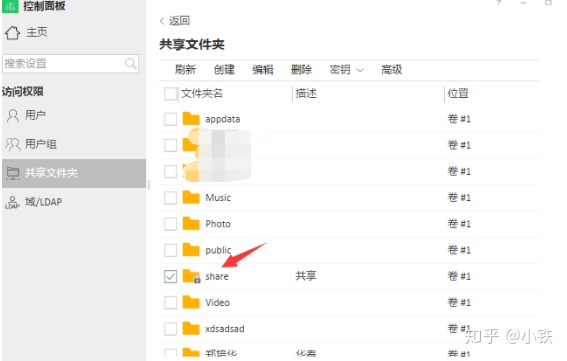
Task: Click the 删除 button
Action: pos(301,69)
